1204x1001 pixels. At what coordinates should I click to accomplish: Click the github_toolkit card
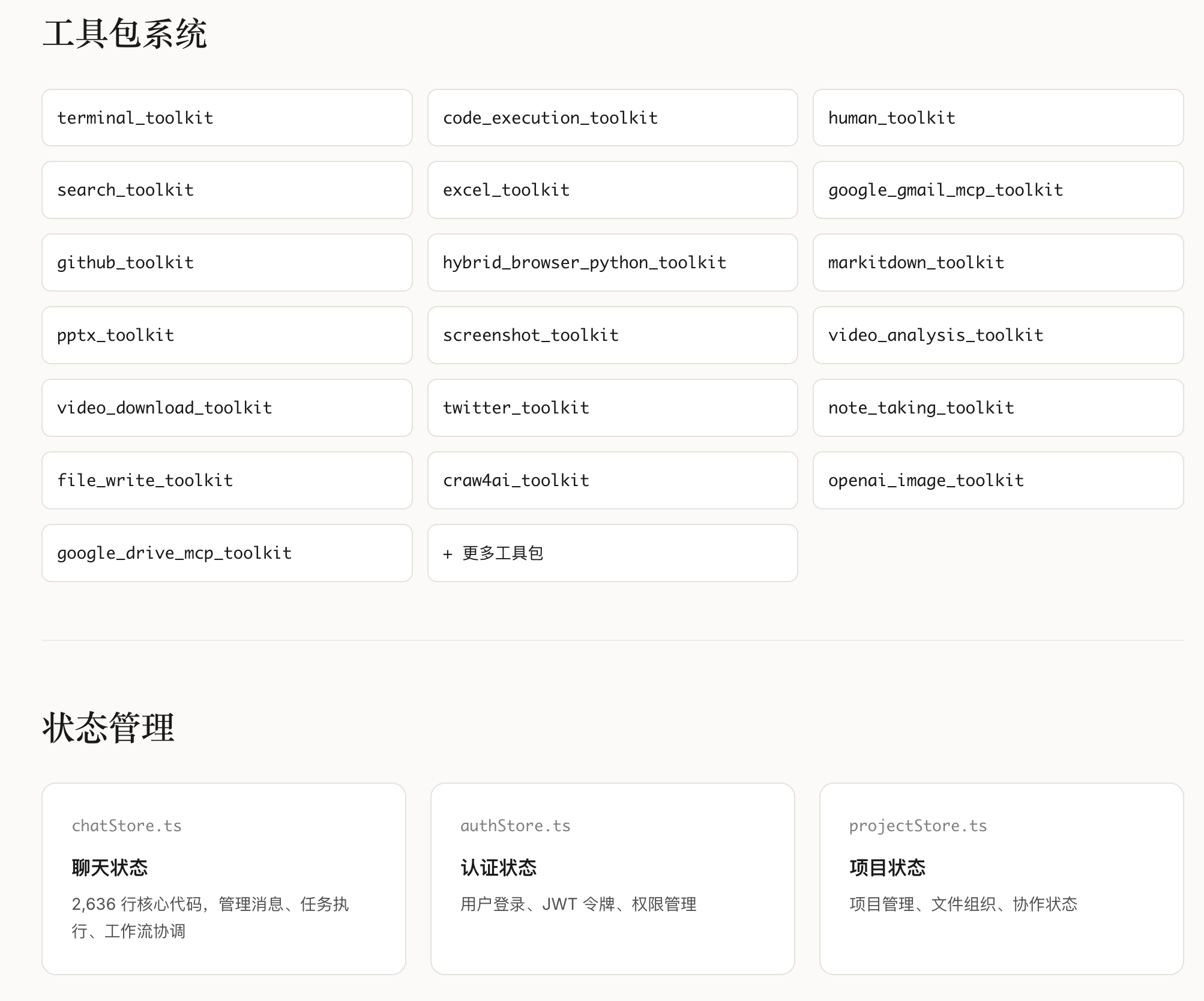pos(227,262)
